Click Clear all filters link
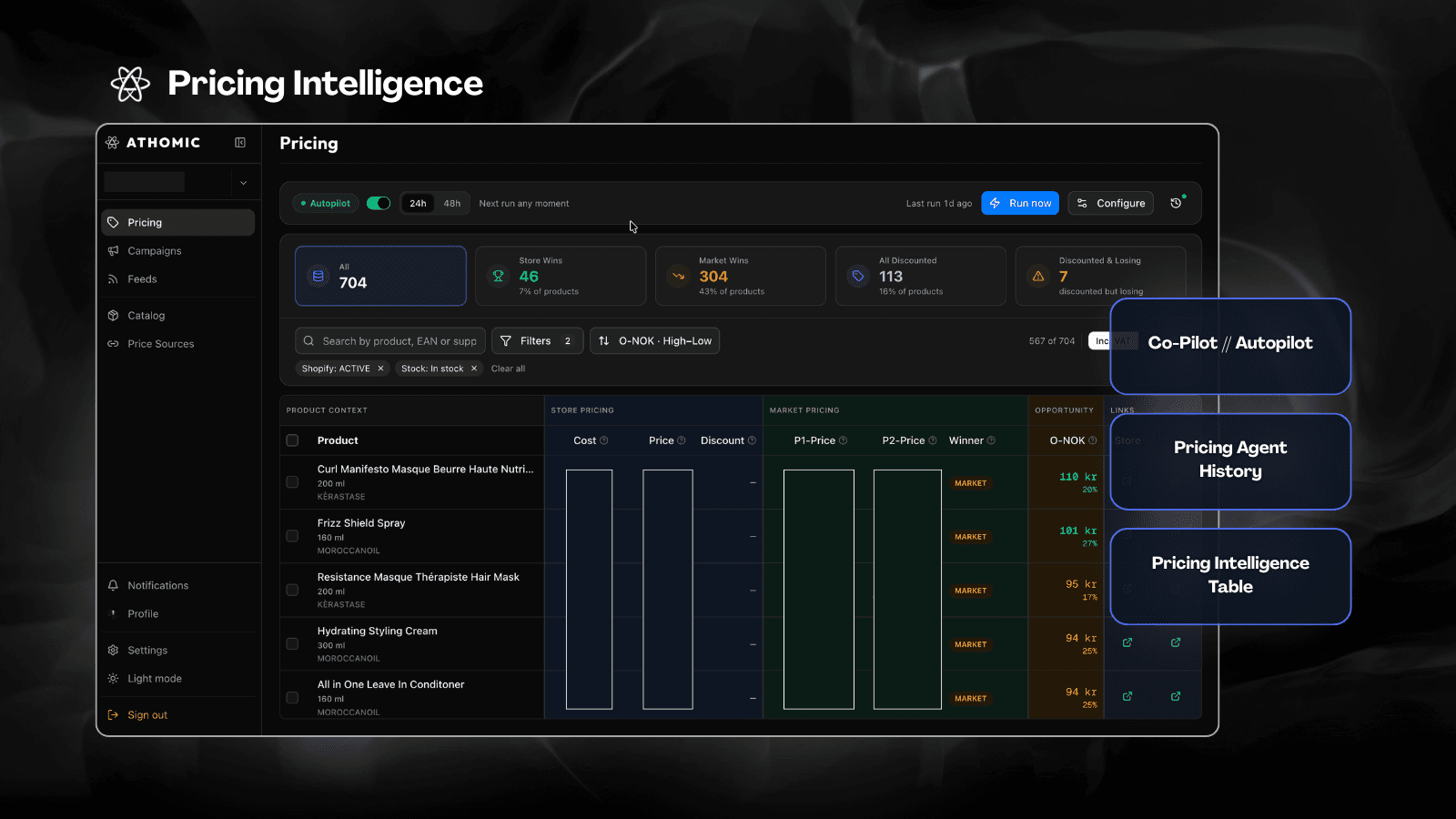This screenshot has height=819, width=1456. [508, 369]
